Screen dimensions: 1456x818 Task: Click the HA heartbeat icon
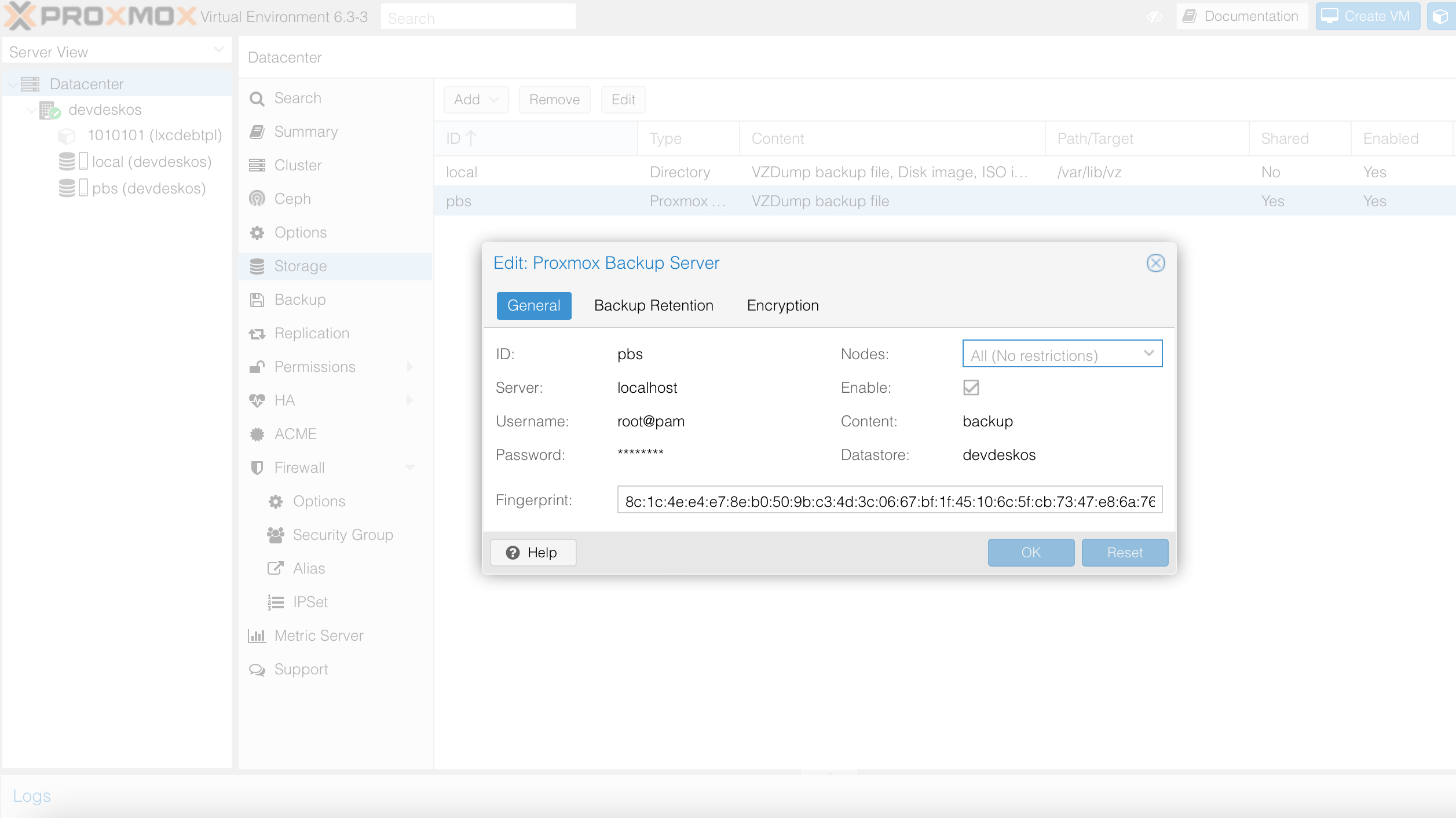click(257, 401)
